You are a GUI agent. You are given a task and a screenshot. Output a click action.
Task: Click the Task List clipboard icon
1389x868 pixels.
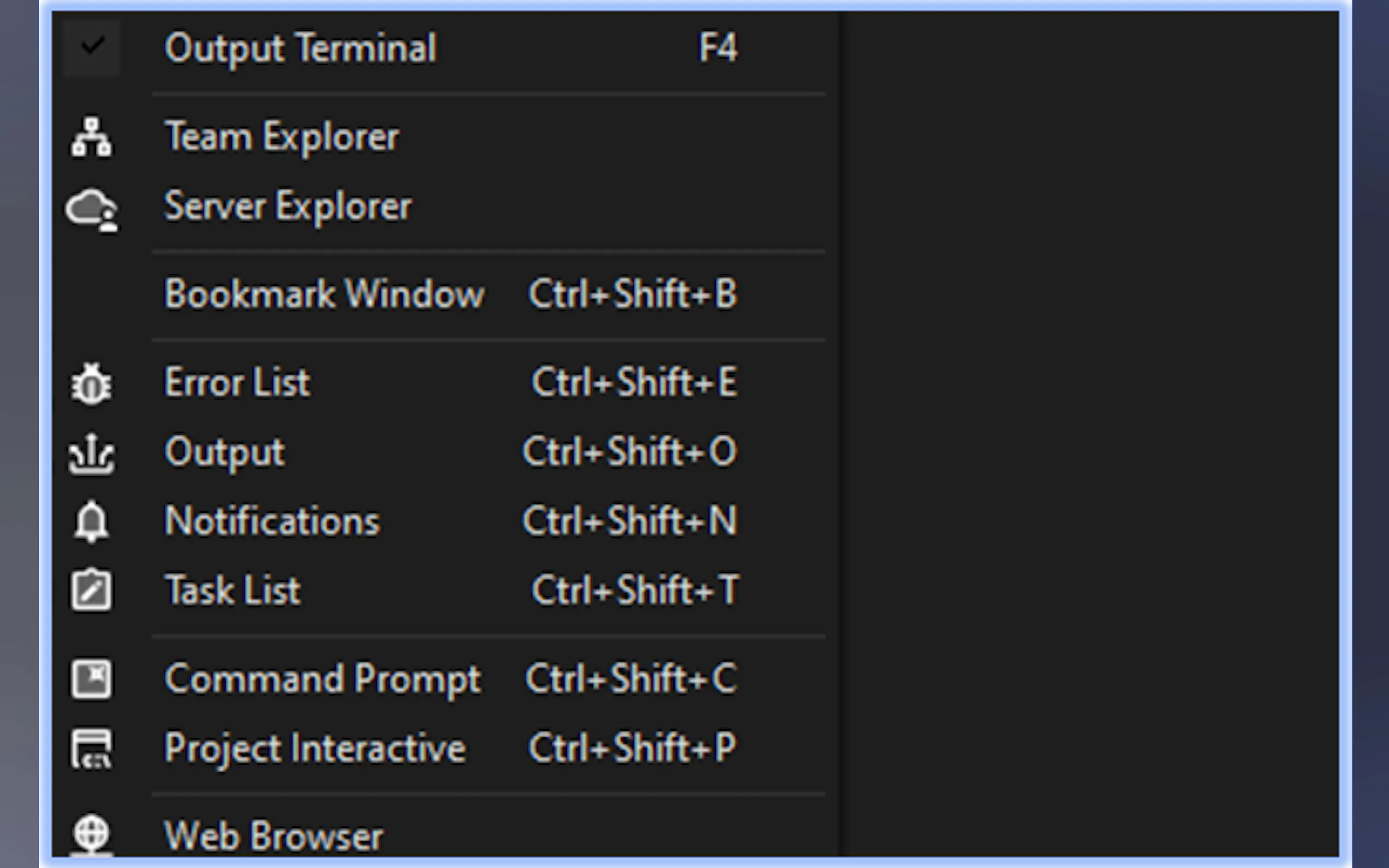pyautogui.click(x=91, y=590)
